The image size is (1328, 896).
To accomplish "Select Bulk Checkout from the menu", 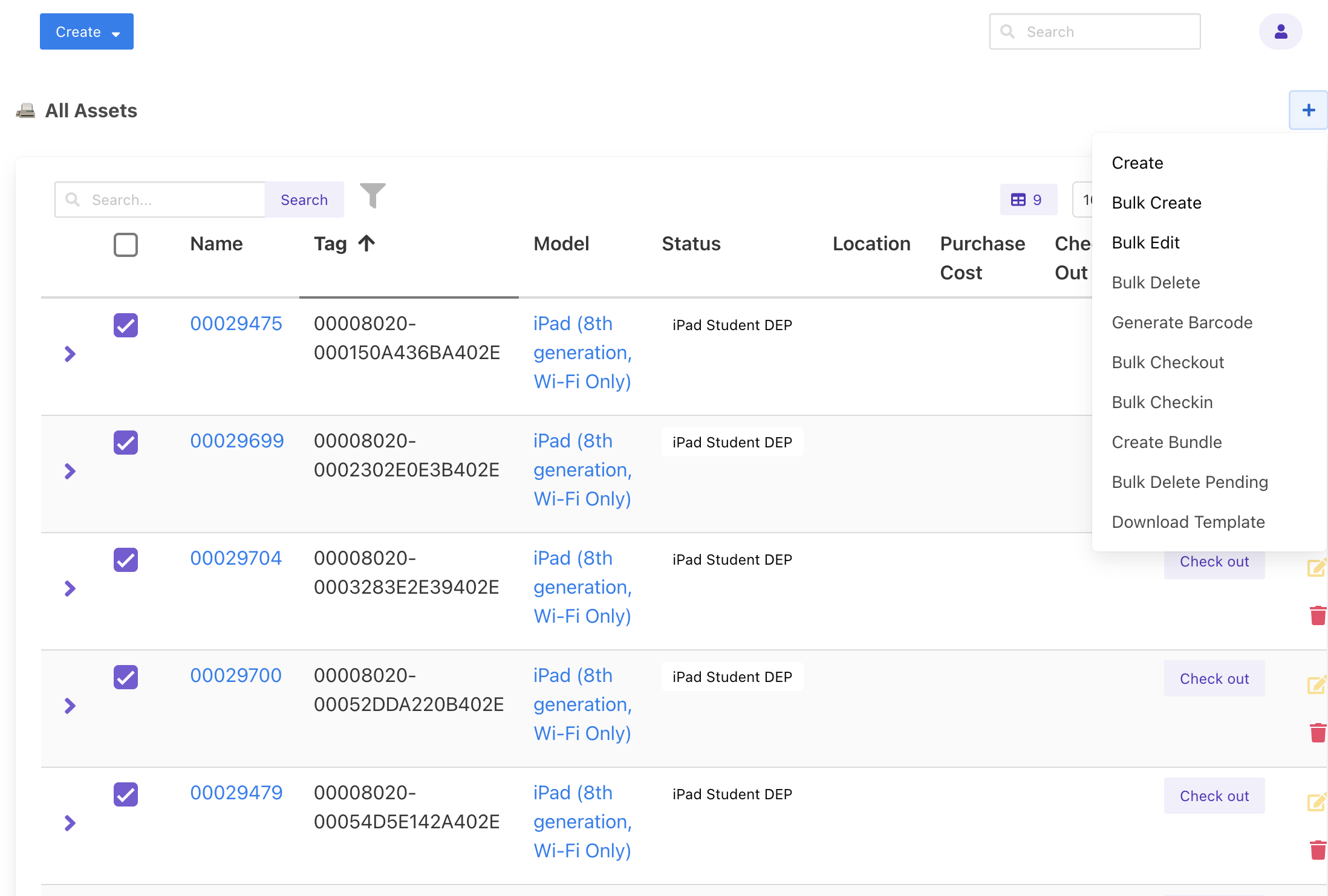I will point(1167,363).
